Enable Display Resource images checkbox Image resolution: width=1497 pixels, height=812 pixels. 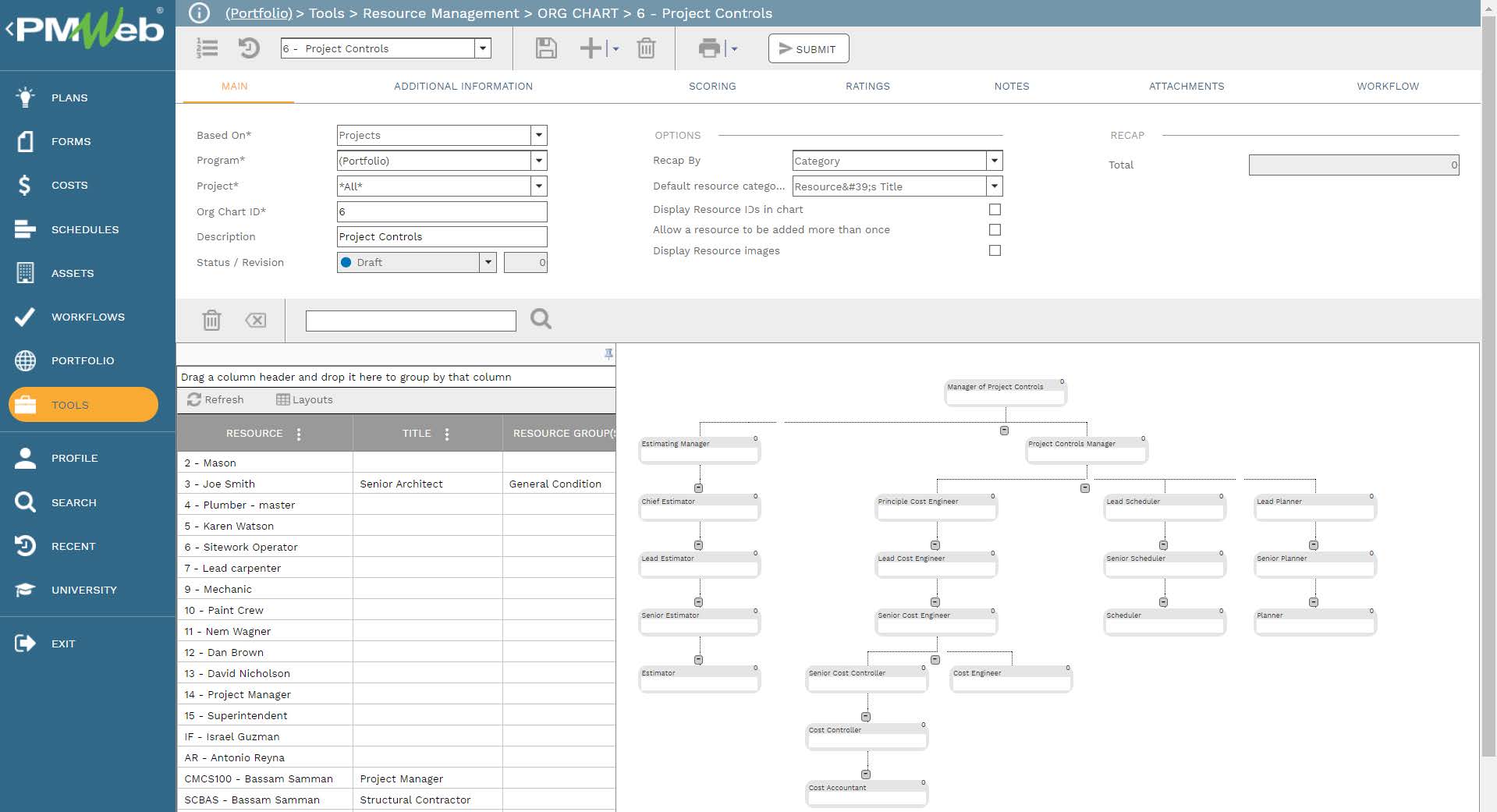click(x=995, y=250)
